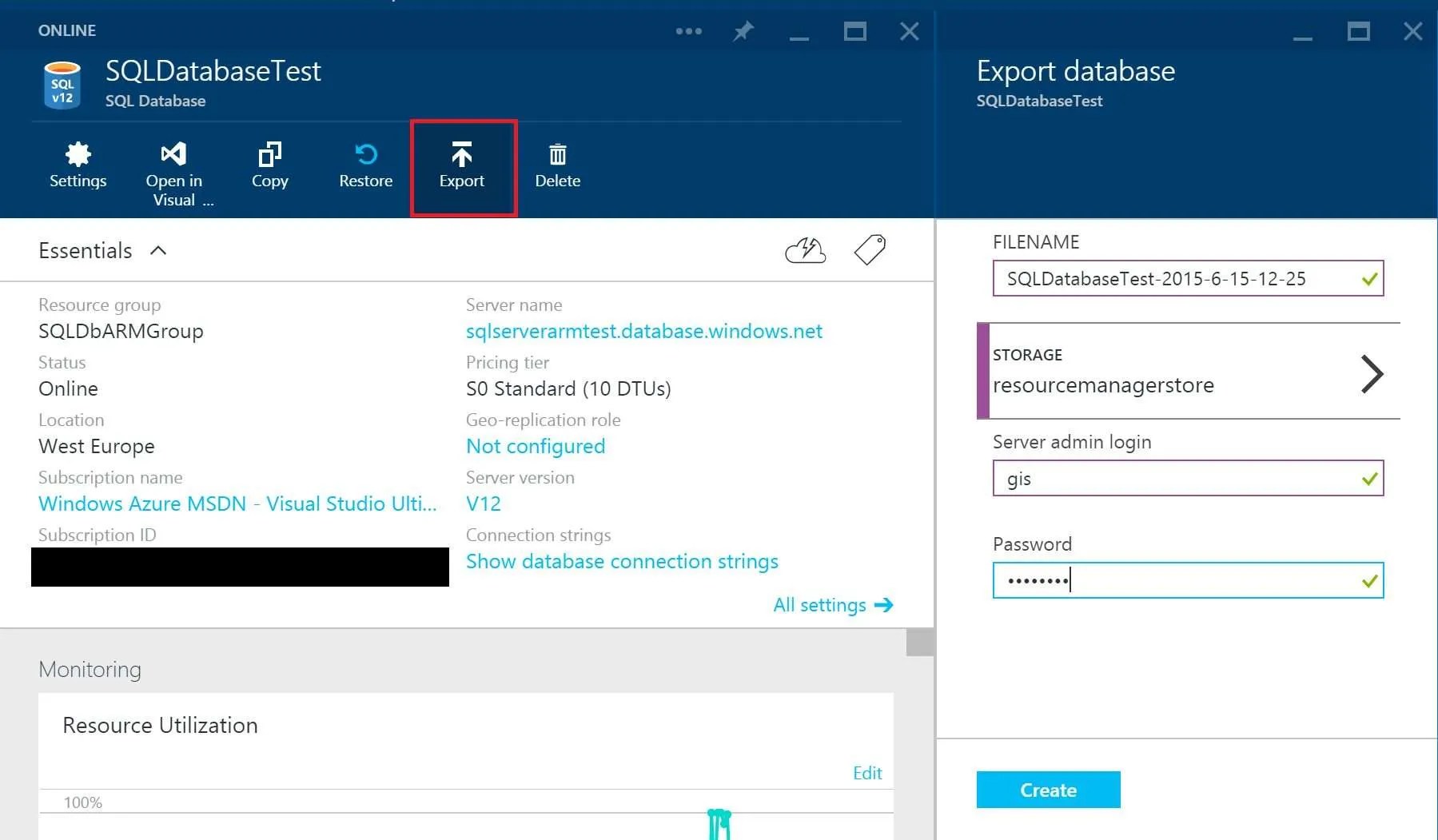Click the FILENAME input field

point(1188,278)
